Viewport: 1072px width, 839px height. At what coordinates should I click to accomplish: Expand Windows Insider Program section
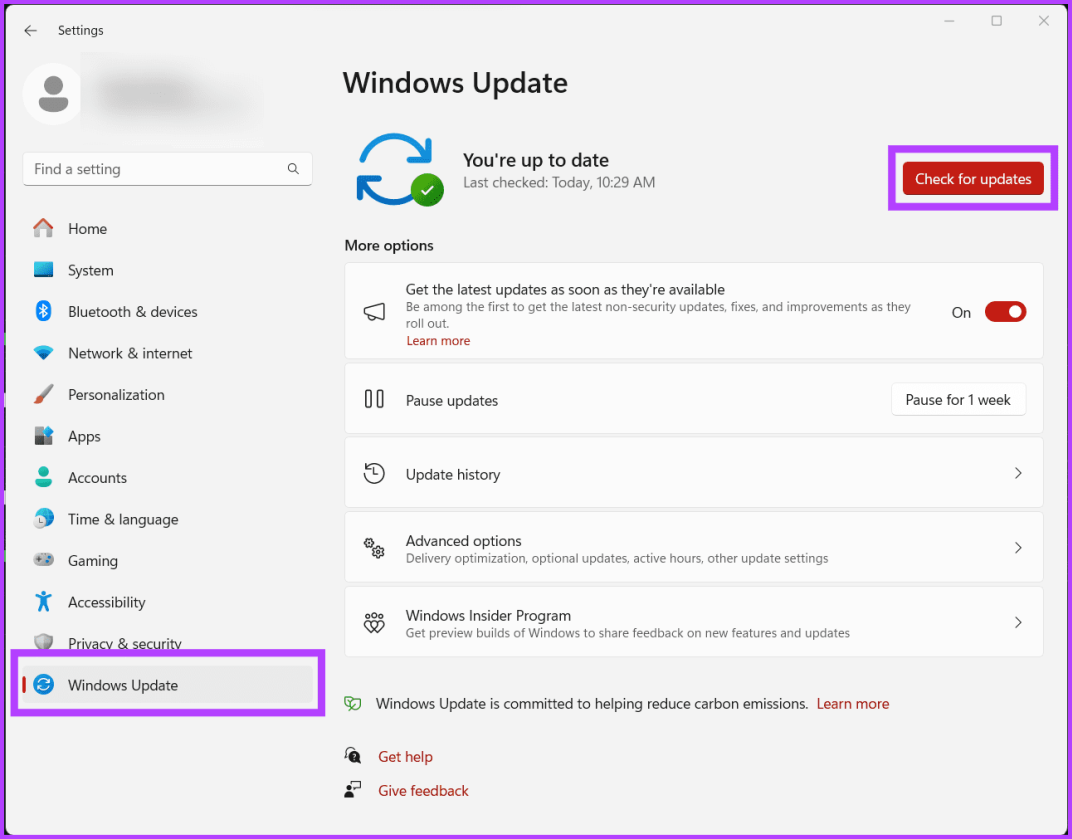click(x=694, y=621)
